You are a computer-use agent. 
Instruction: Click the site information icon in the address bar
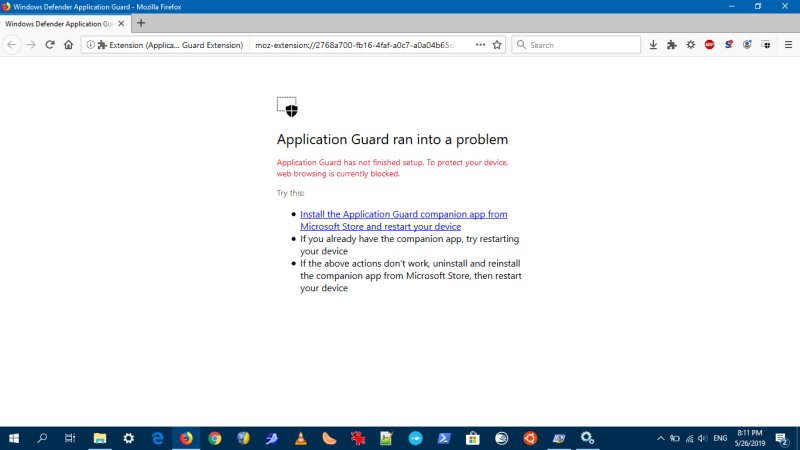point(90,45)
